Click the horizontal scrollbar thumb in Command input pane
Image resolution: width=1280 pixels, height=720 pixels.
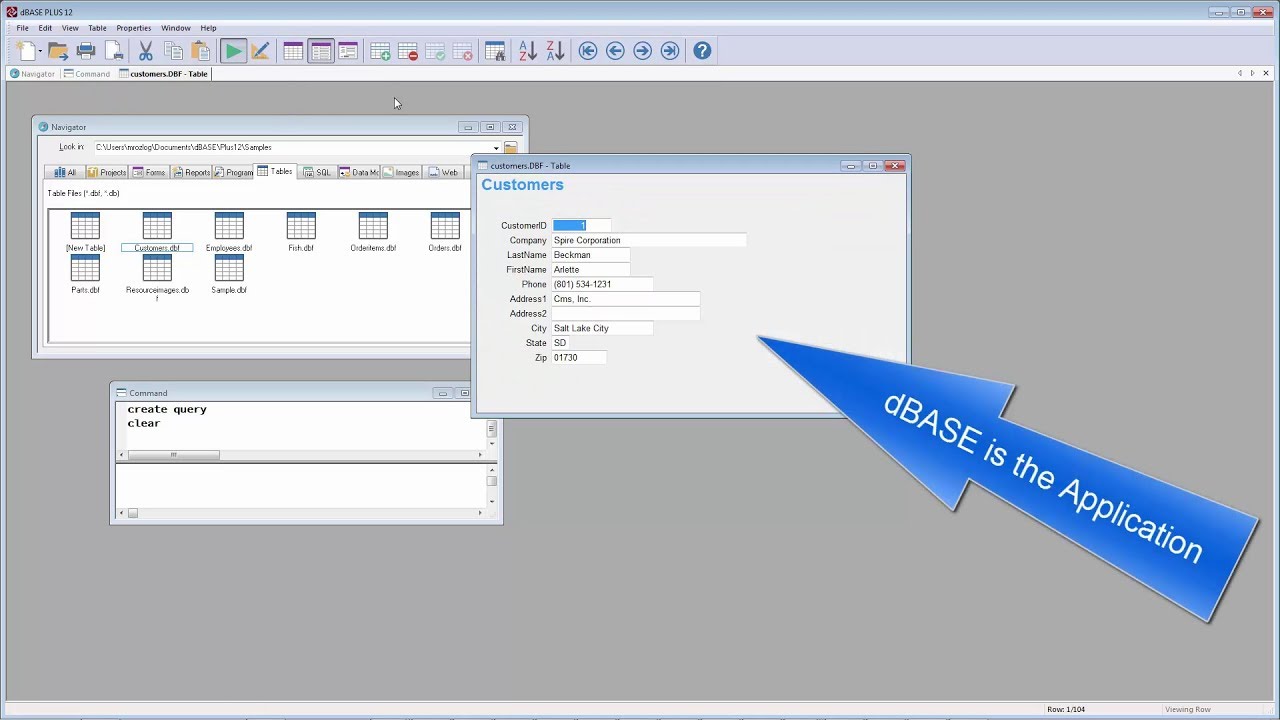click(x=173, y=455)
